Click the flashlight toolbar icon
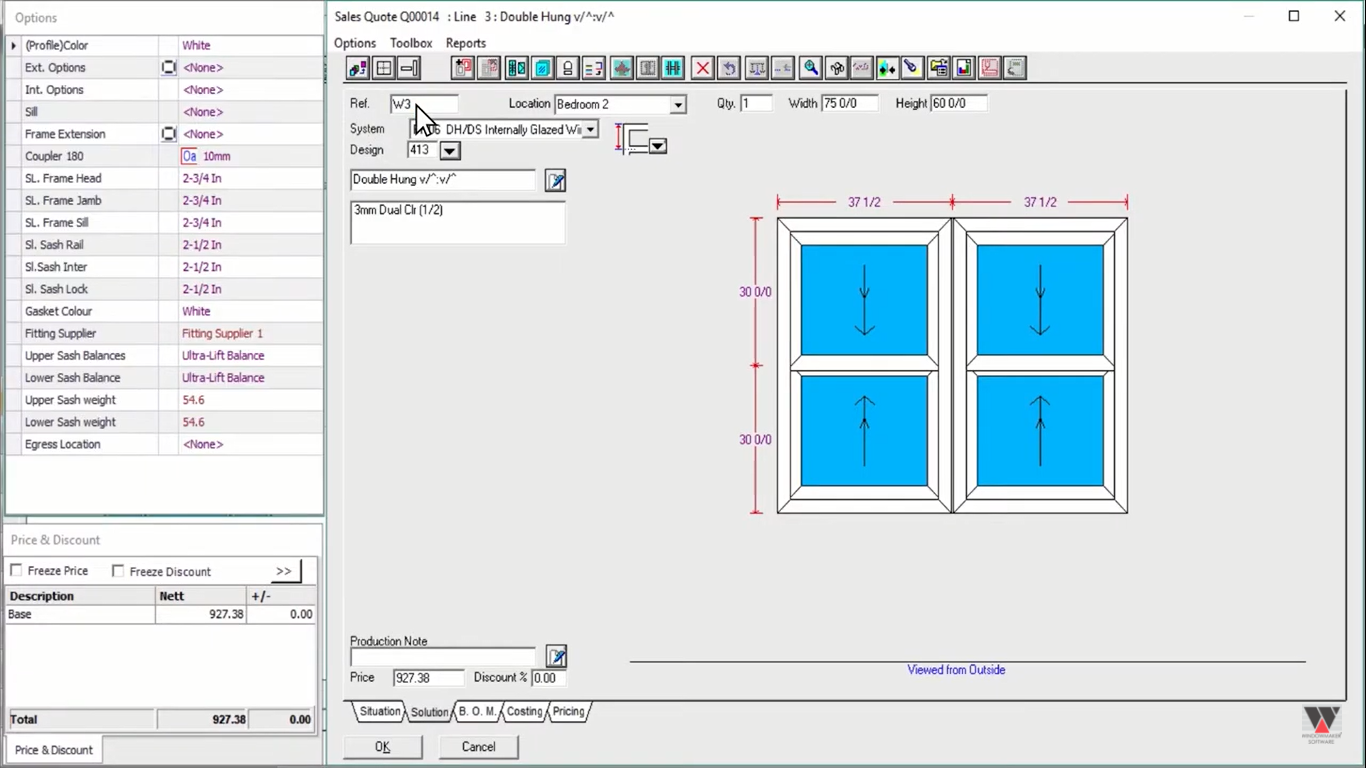The image size is (1366, 768). (x=912, y=68)
